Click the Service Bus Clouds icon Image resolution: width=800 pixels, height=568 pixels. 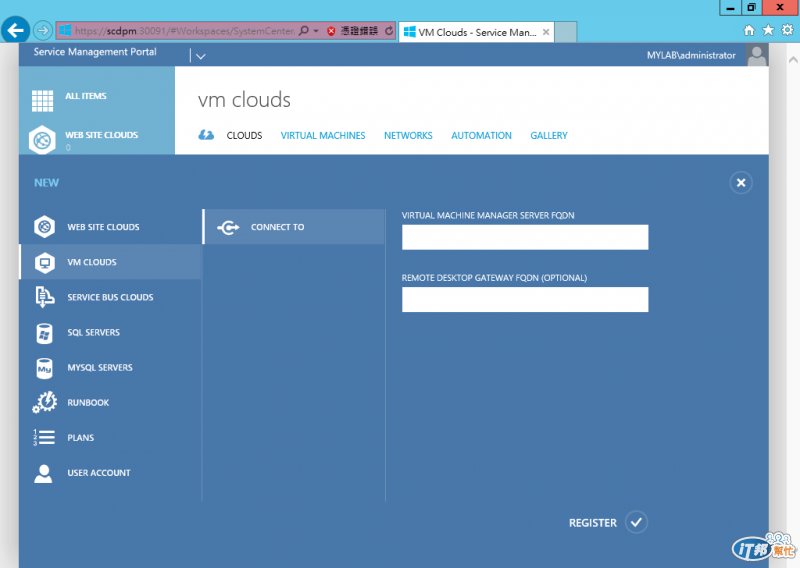click(44, 297)
